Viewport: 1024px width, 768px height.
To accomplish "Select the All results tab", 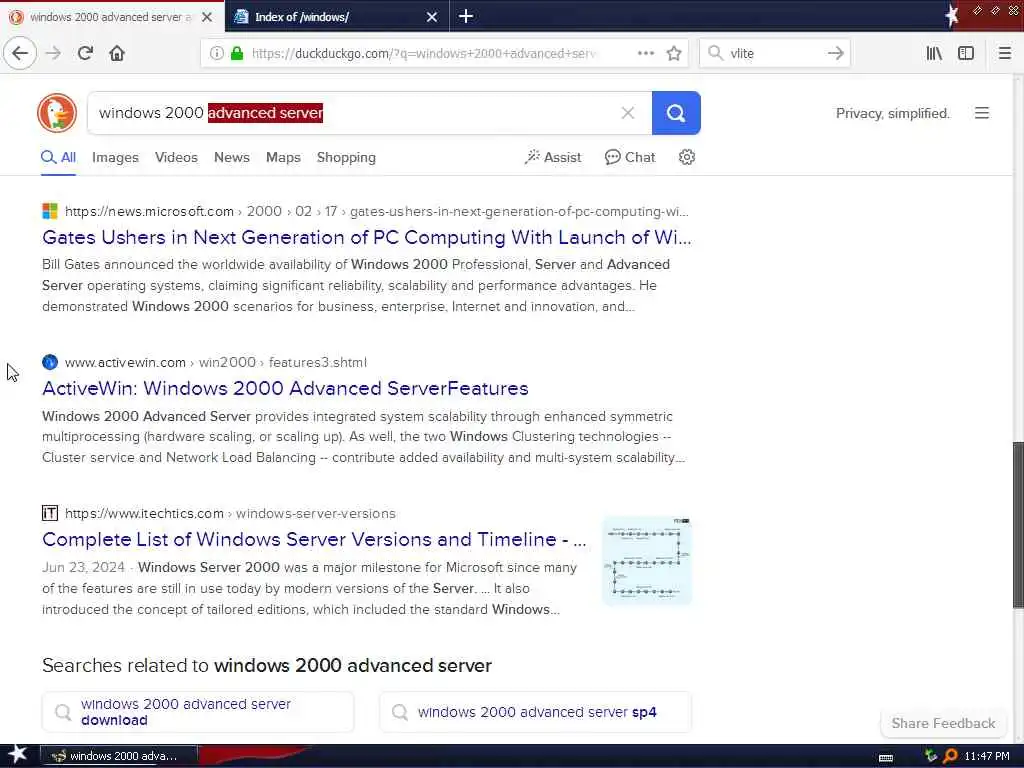I will click(x=59, y=157).
